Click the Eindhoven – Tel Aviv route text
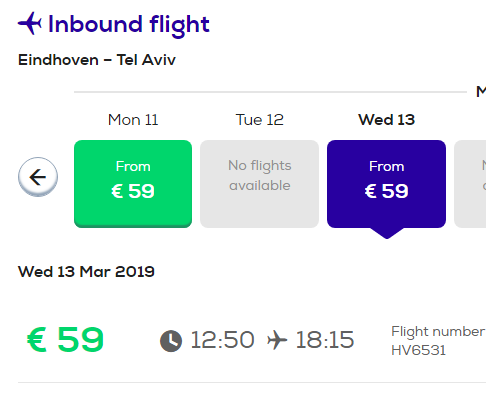 coord(97,60)
